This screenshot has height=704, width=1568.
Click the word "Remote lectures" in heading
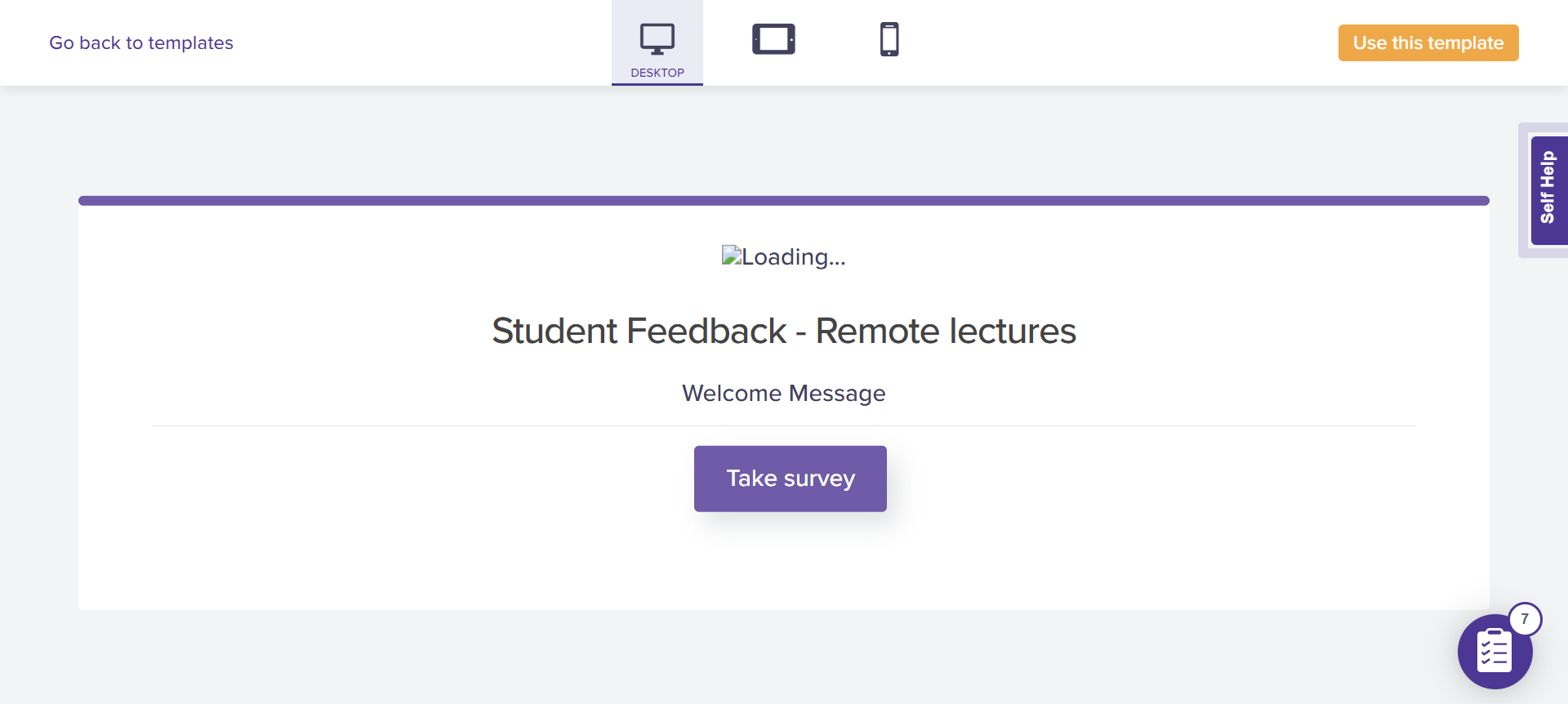(946, 332)
